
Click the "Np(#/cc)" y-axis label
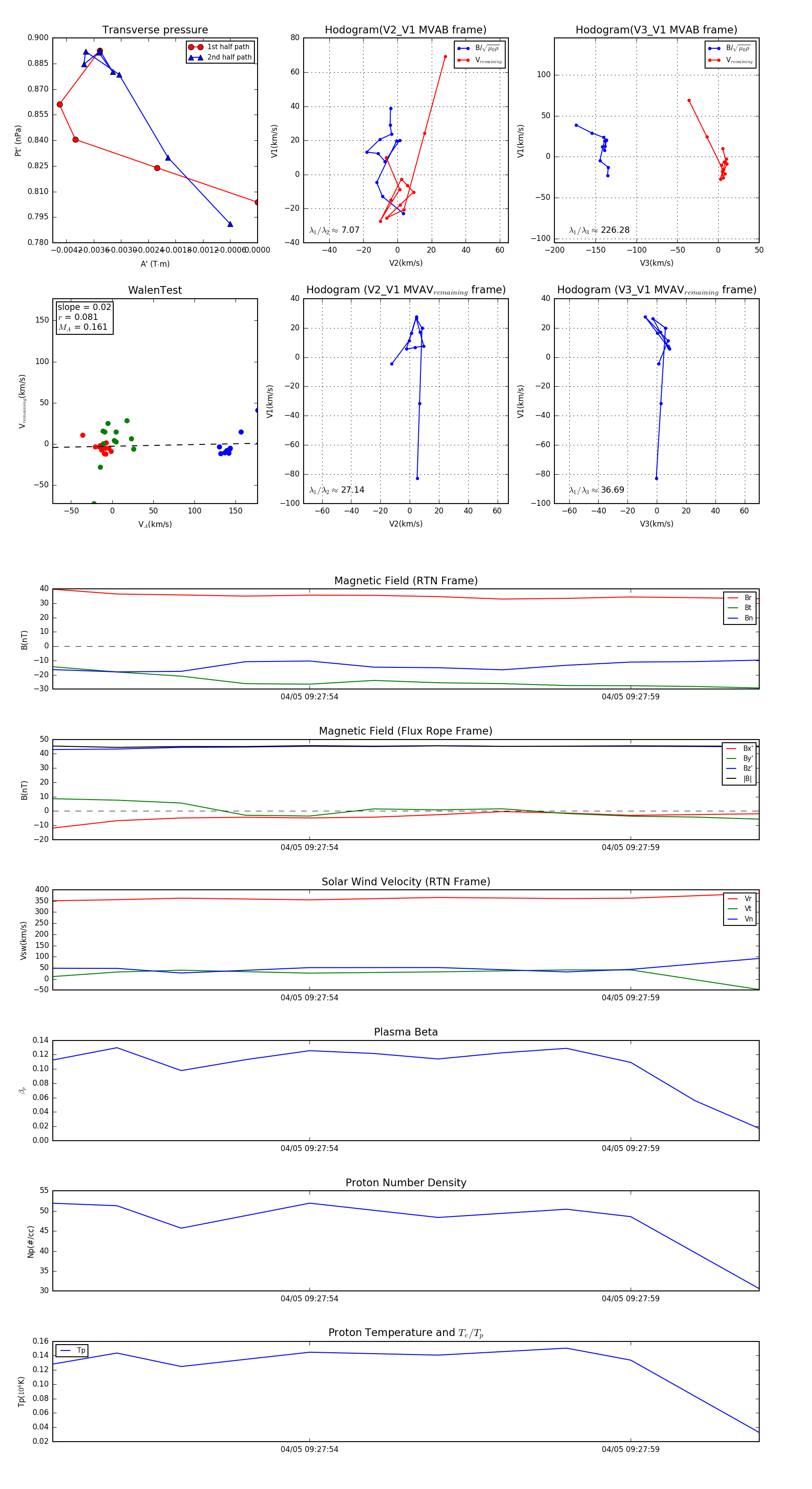(x=31, y=1241)
